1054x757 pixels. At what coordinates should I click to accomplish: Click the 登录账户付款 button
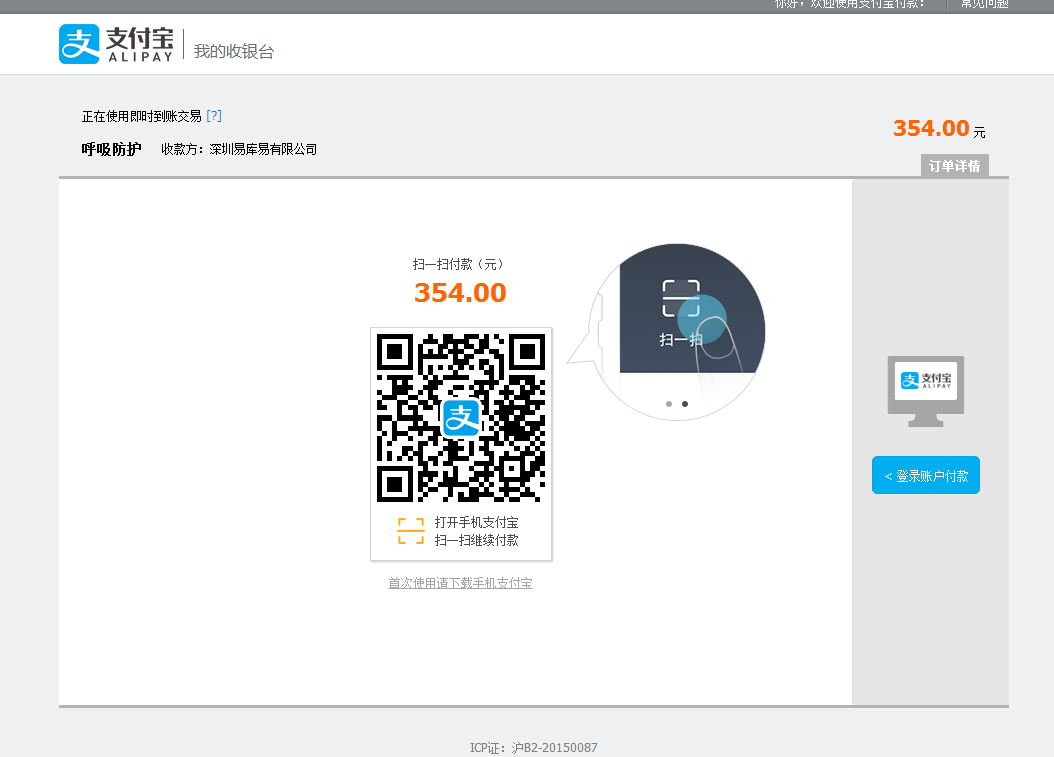tap(926, 475)
